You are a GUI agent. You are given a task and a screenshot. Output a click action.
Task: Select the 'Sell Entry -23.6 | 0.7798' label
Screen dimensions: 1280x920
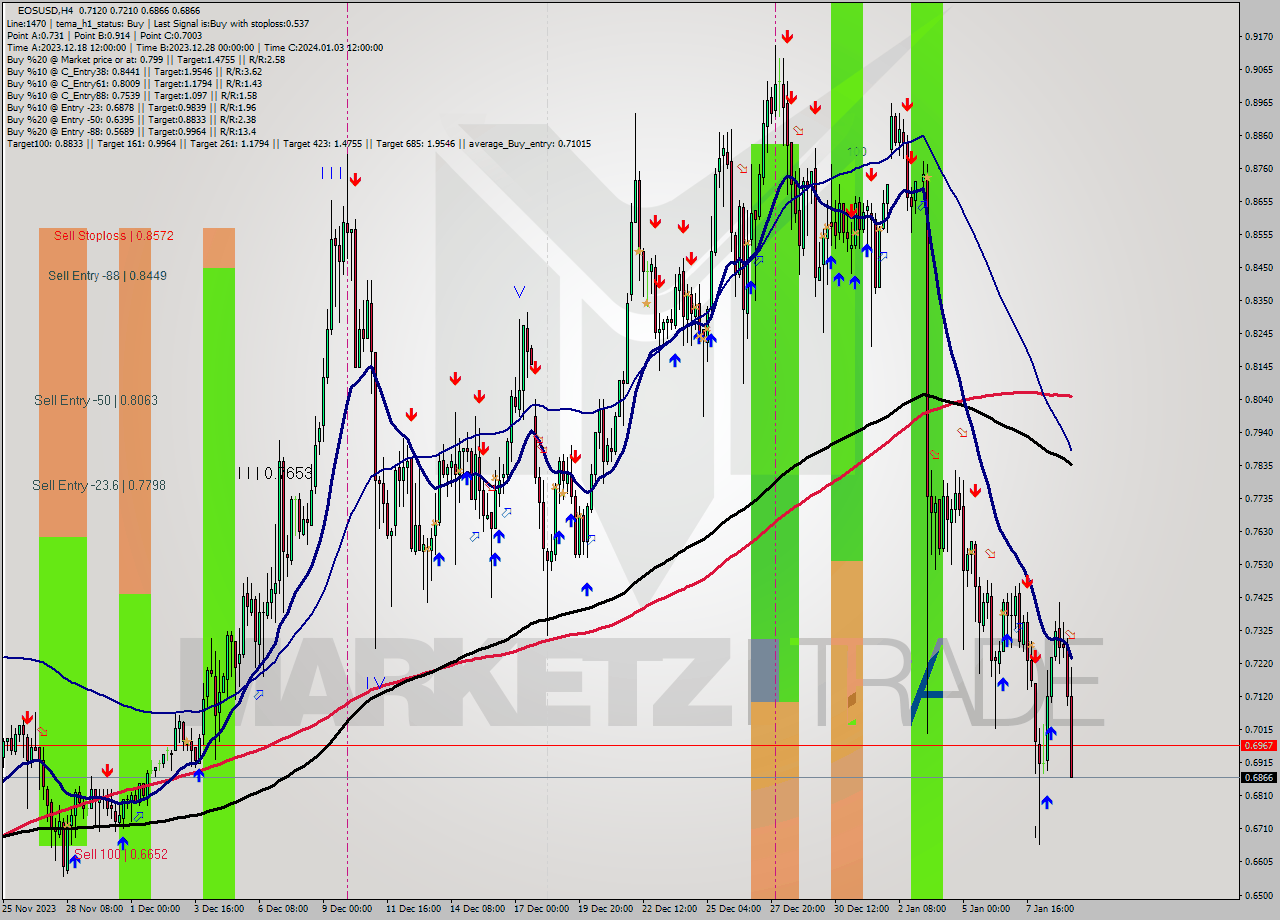(x=99, y=485)
